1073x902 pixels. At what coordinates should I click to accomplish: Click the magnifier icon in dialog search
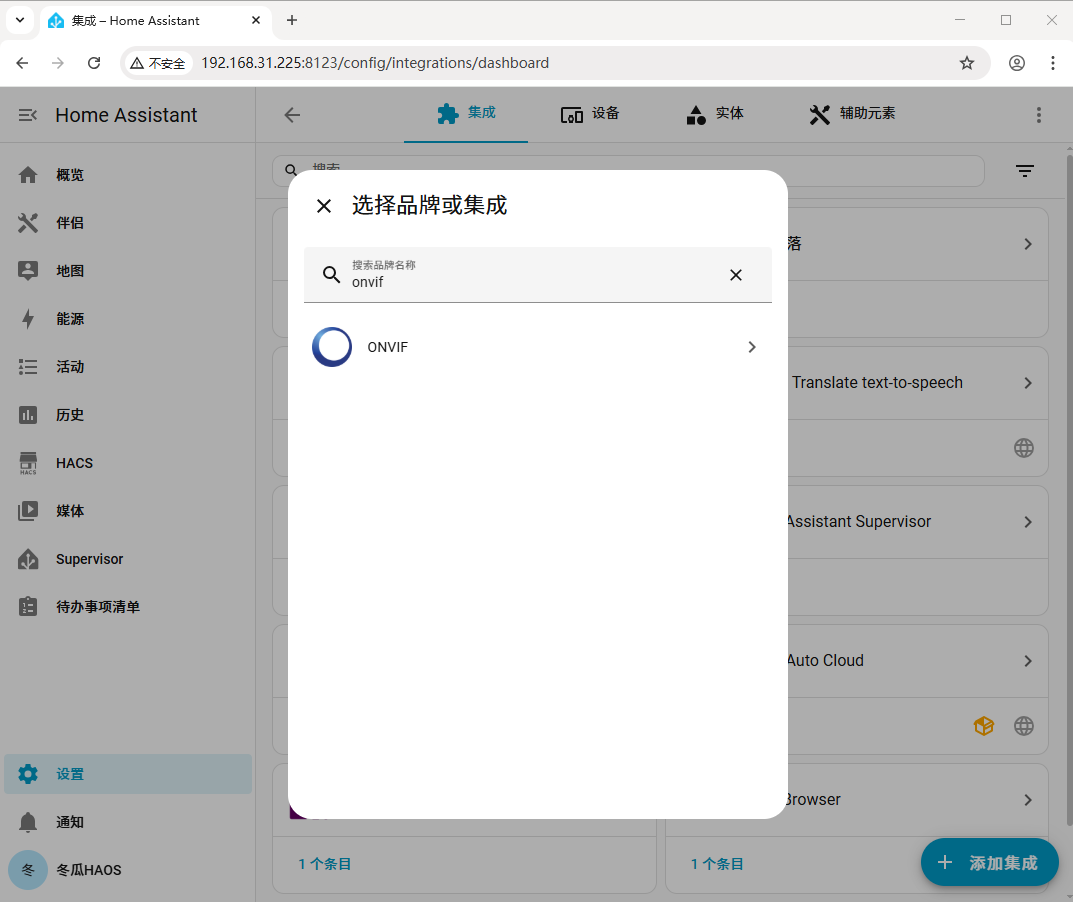pos(331,275)
